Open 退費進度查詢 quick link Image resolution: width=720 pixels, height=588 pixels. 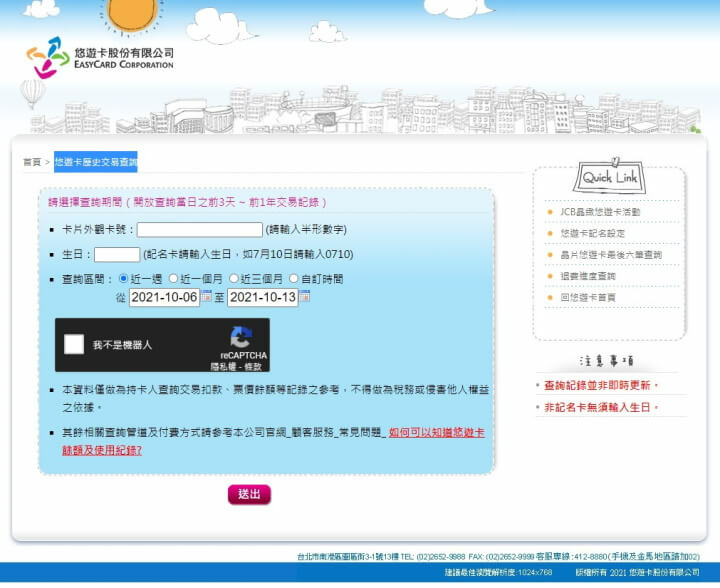pyautogui.click(x=588, y=276)
